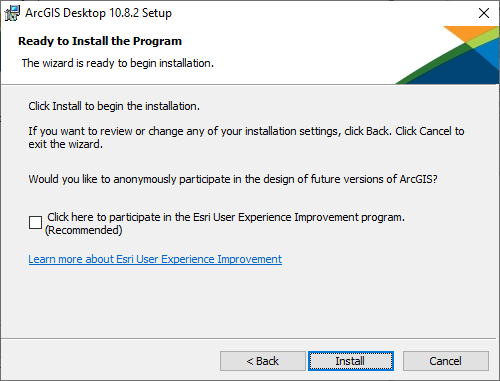Click the word "Back" in the instruction paragraph
Viewport: 500px width, 381px height.
(378, 131)
